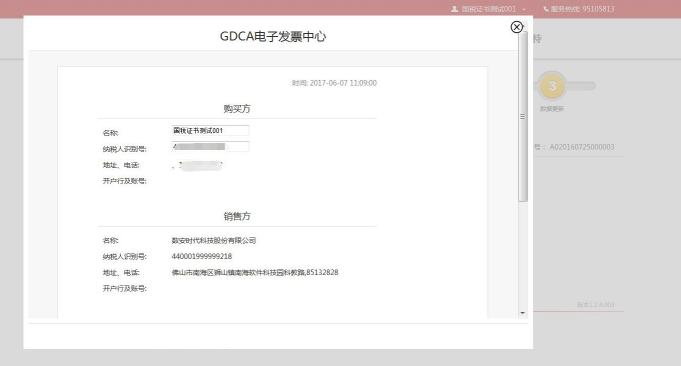Click the progress bar after step 3

tap(580, 86)
